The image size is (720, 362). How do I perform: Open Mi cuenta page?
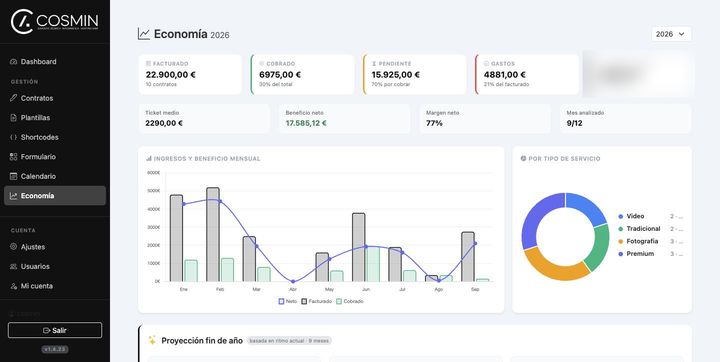(x=55, y=286)
